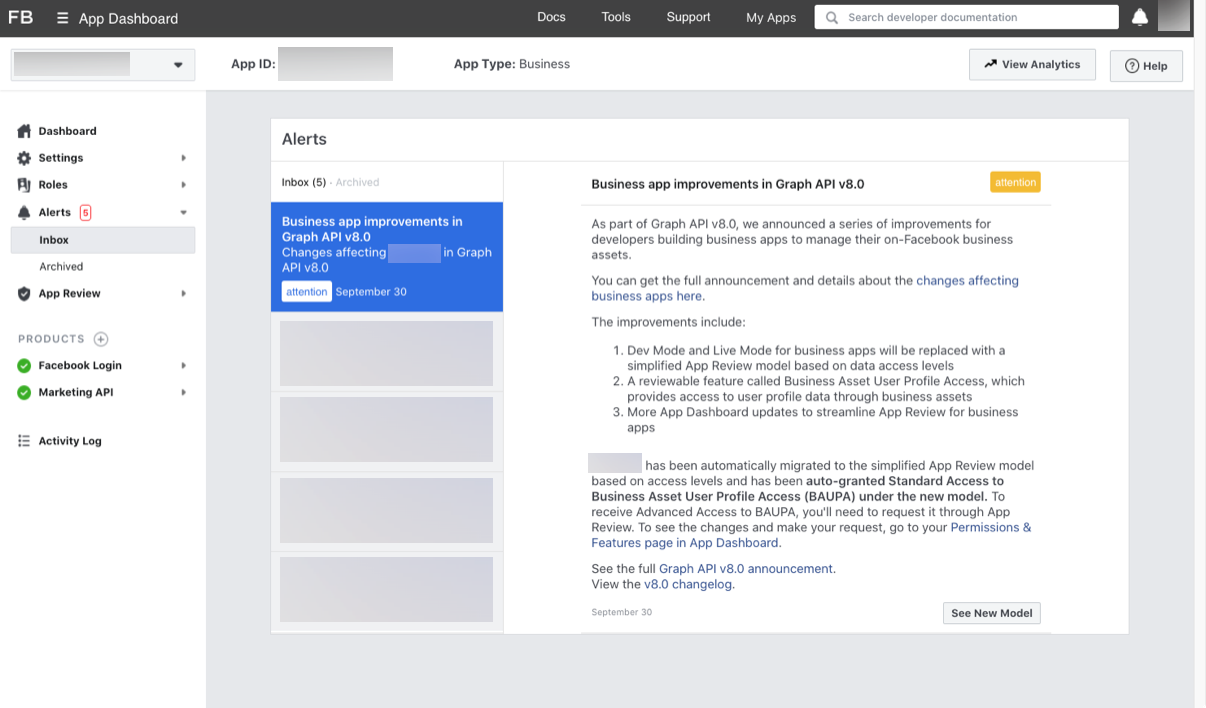Click the search developer documentation field
The image size is (1206, 708).
(966, 17)
